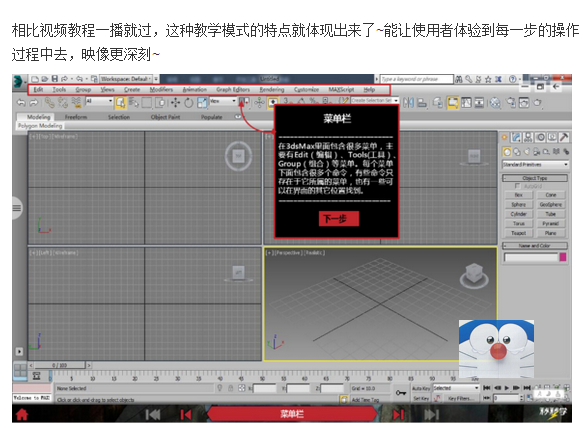Open the MAXScript menu
The image size is (584, 428).
341,89
